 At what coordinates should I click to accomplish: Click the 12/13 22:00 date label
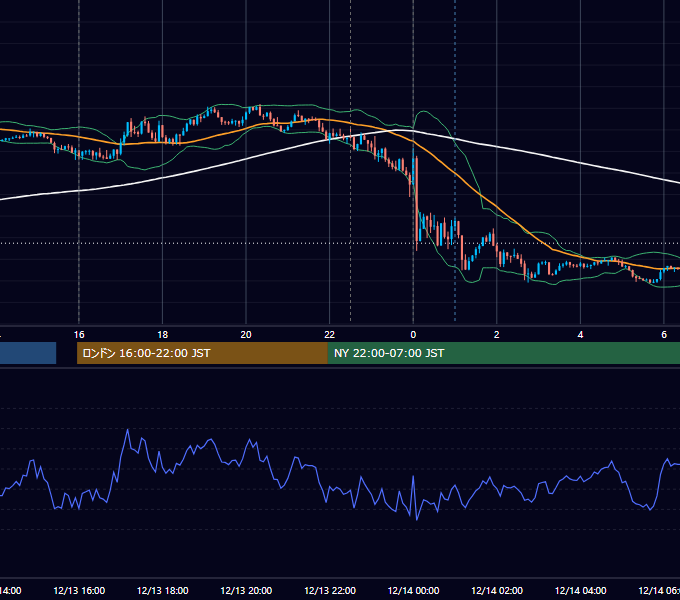(x=330, y=590)
